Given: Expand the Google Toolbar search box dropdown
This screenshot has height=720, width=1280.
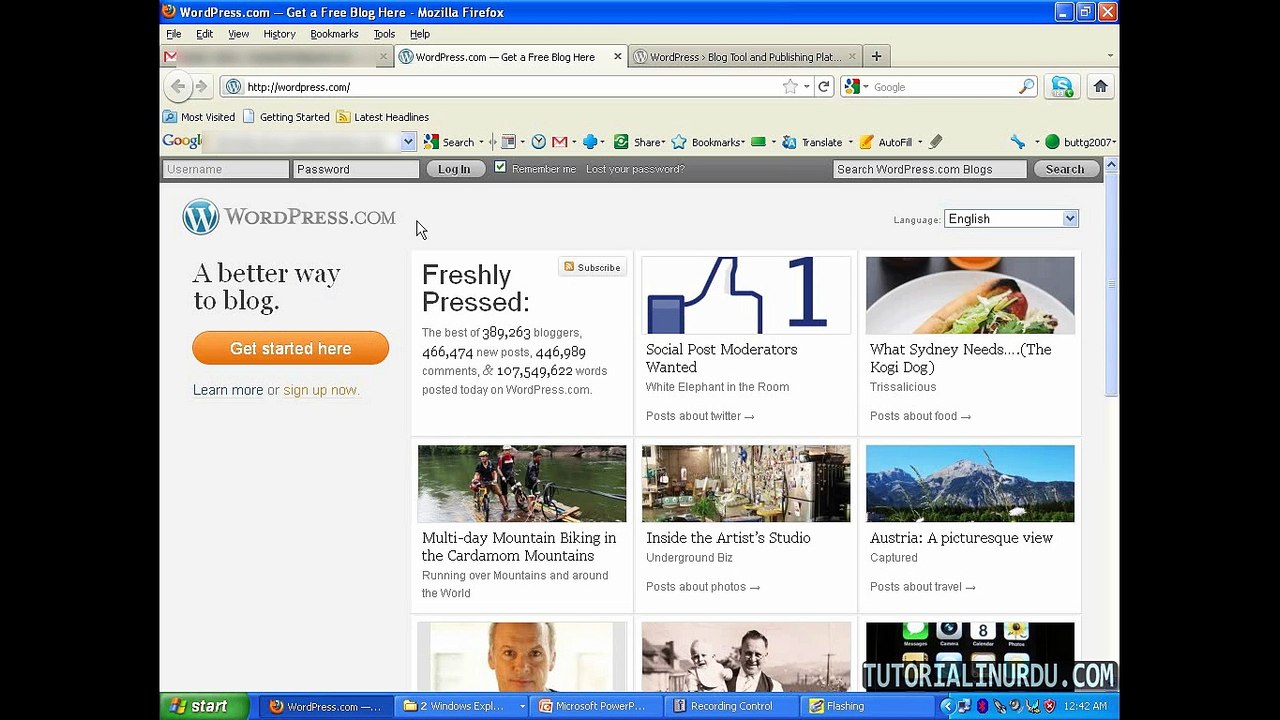Looking at the screenshot, I should click(408, 142).
